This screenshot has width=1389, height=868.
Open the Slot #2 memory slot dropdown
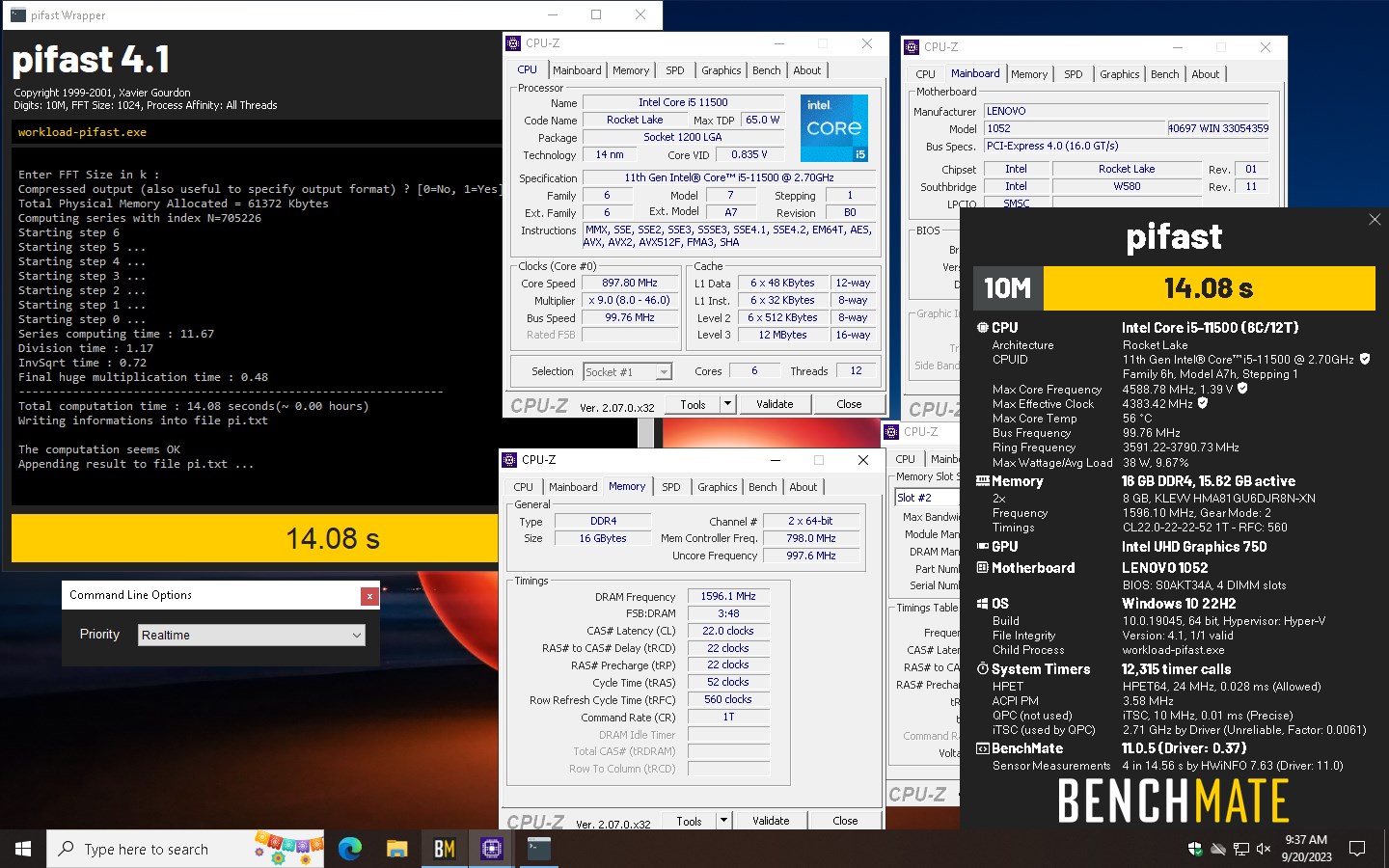(926, 498)
